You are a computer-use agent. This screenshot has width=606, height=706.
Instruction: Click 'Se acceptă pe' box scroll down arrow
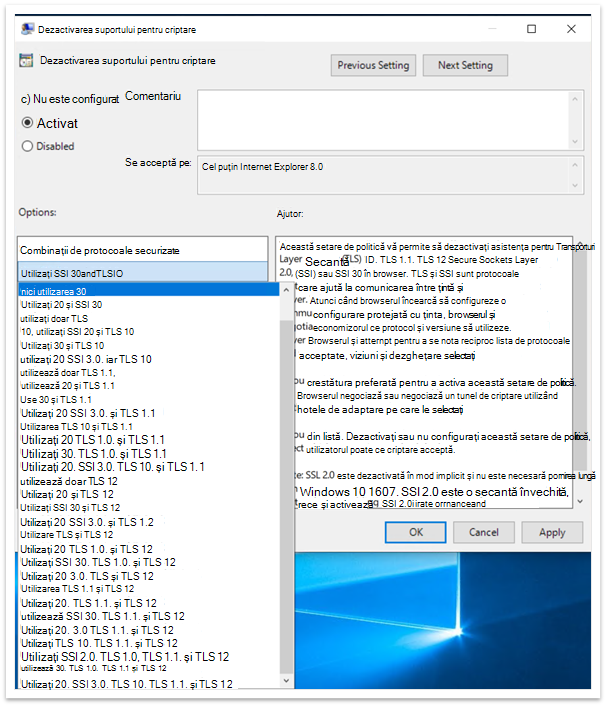point(575,186)
